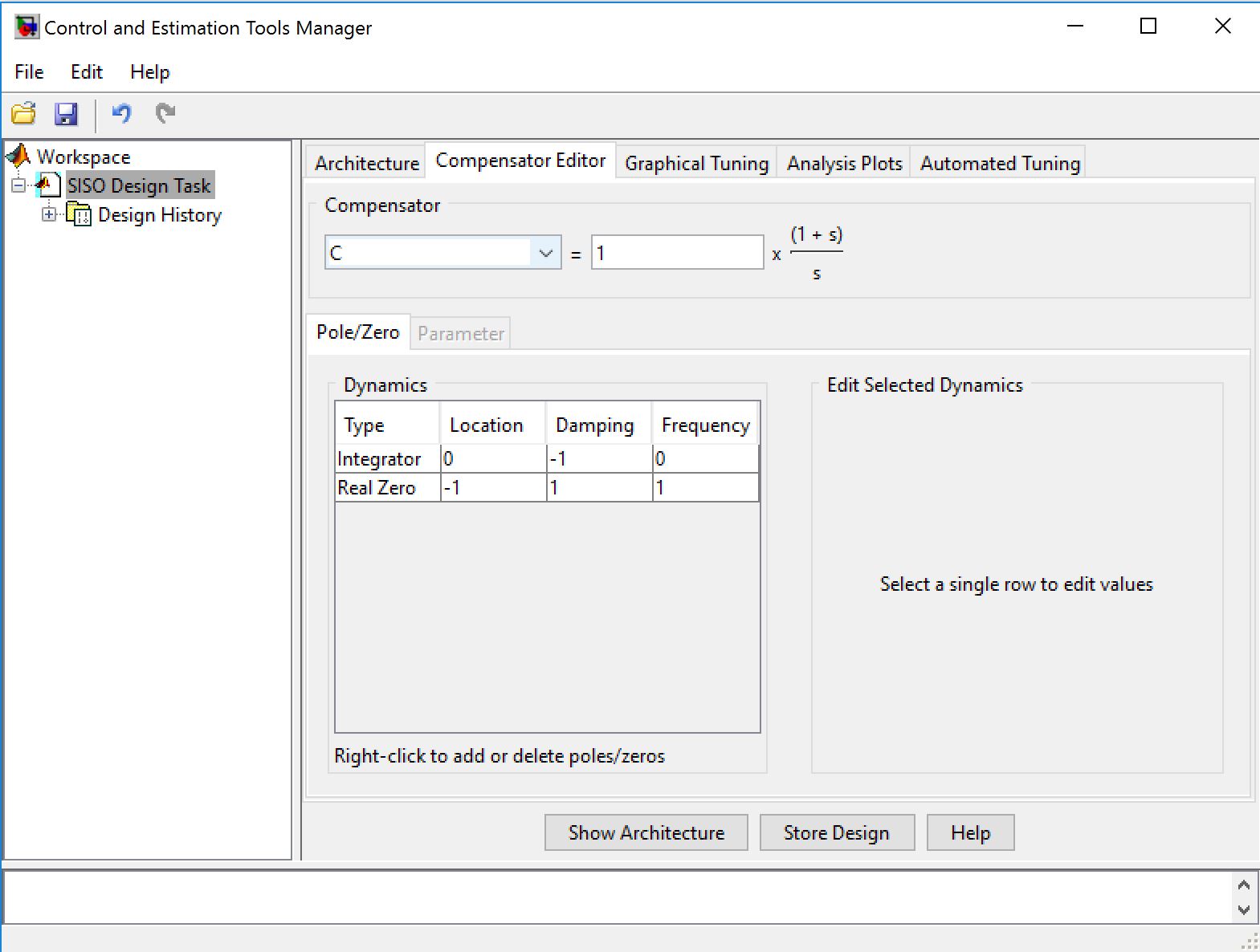
Task: Select the SISO Design Task tree item
Action: (139, 185)
